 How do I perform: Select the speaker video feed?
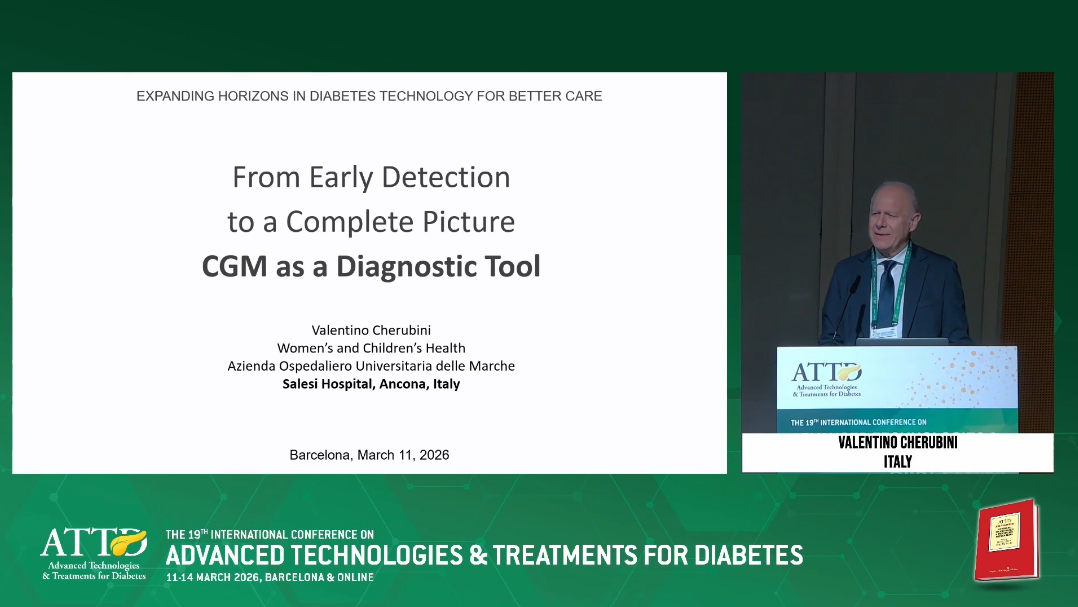coord(897,272)
